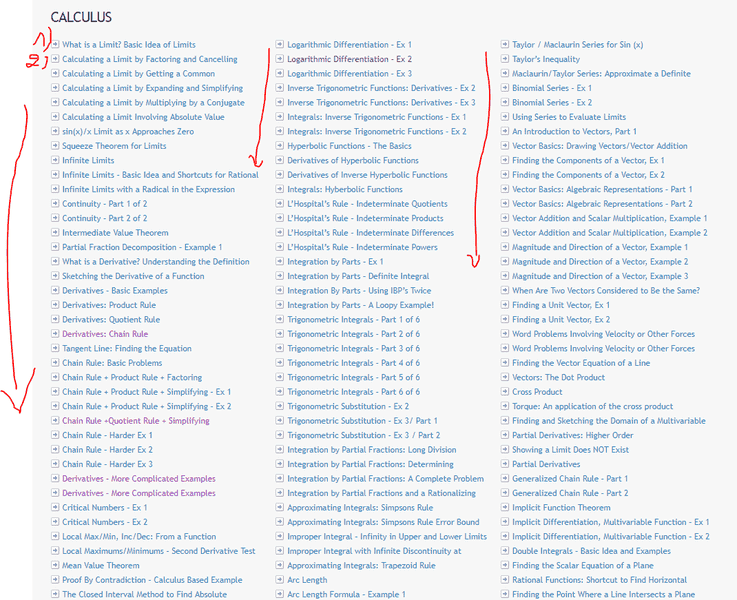The height and width of the screenshot is (600, 737).
Task: Open "Sketching the Derivative of a Function"
Action: [133, 276]
